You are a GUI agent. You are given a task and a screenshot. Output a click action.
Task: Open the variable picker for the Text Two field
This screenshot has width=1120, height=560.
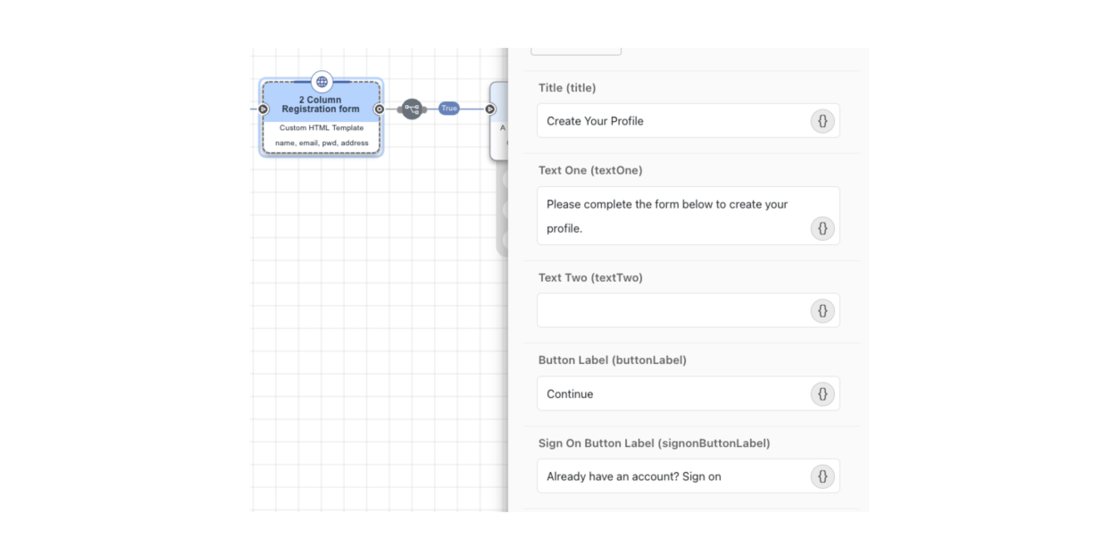pyautogui.click(x=822, y=311)
